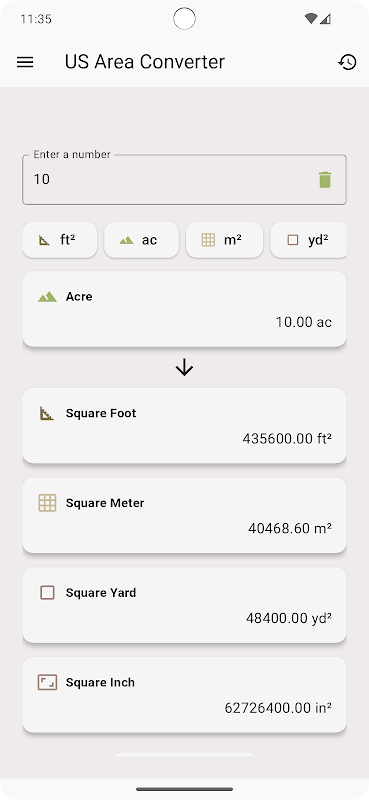Tap the Square Yard result card

coord(184,605)
